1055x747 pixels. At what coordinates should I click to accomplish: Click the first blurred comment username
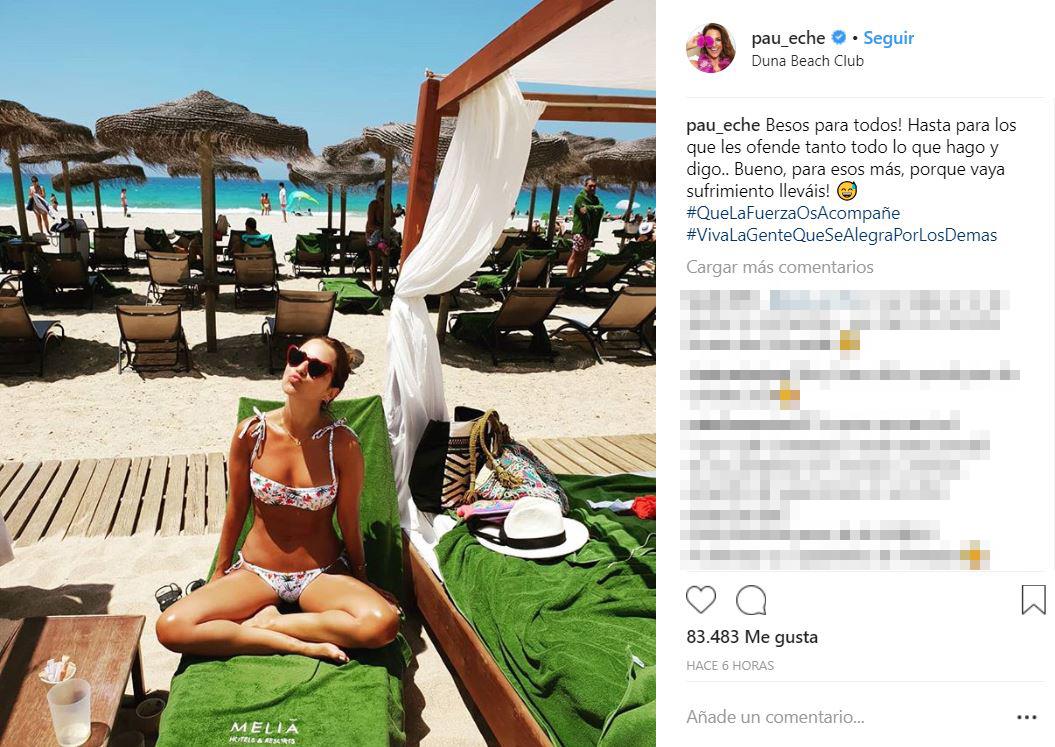click(721, 300)
